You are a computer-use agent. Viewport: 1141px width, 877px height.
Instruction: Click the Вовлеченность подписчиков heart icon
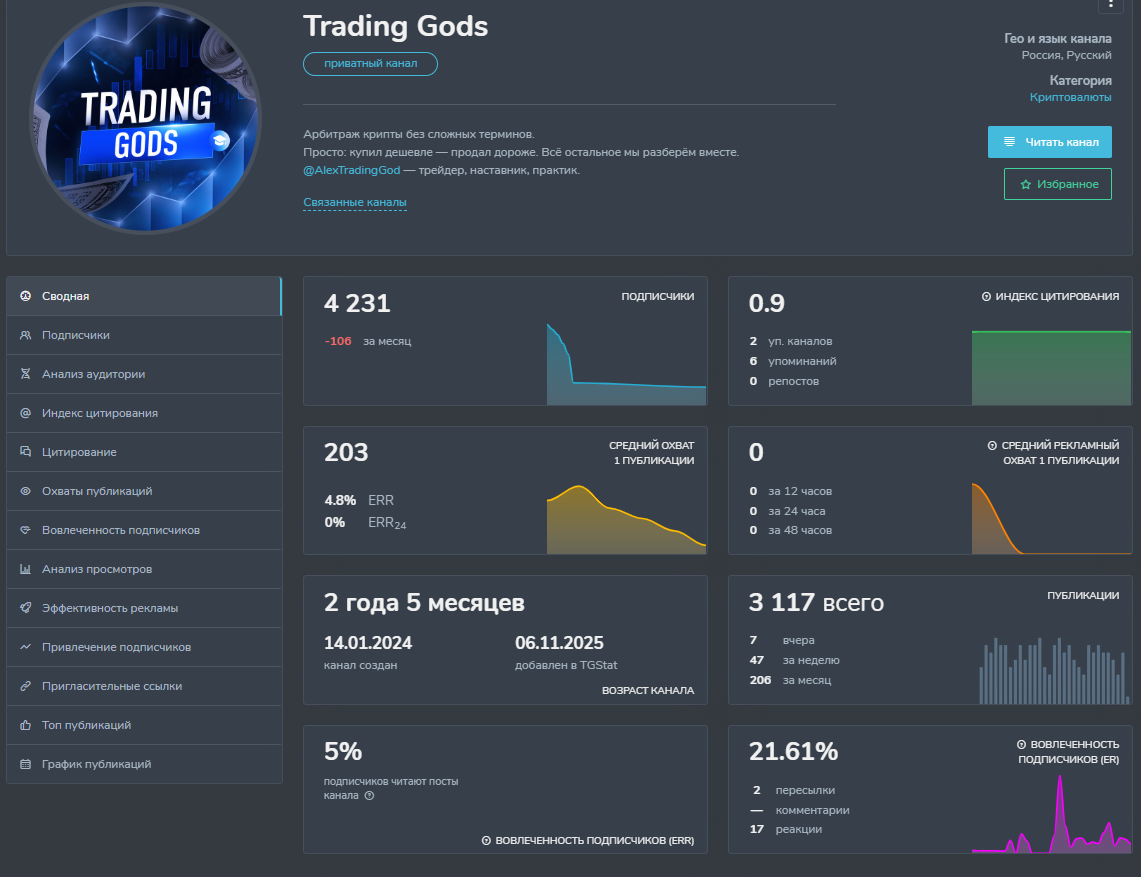coord(25,530)
